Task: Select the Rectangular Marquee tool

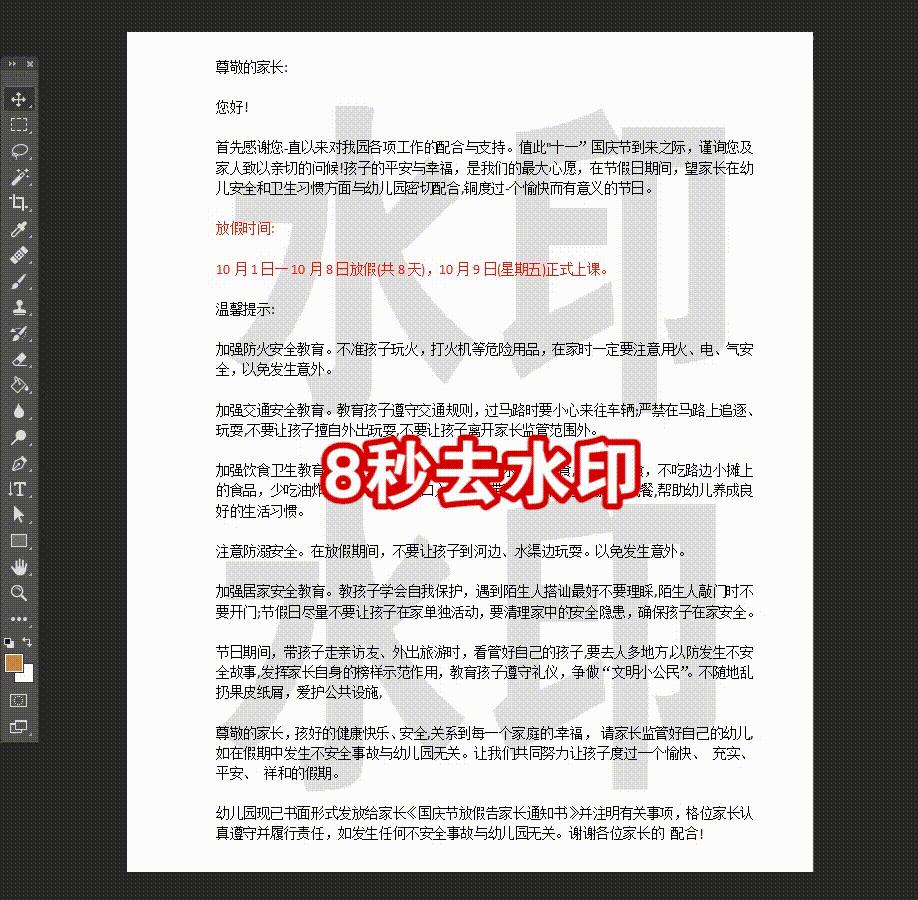Action: (18, 125)
